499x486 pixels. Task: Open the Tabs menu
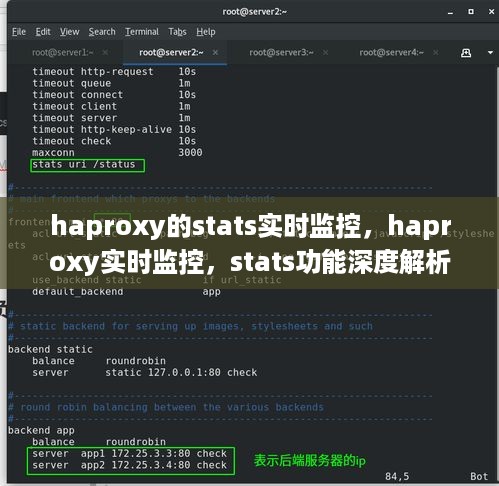177,32
